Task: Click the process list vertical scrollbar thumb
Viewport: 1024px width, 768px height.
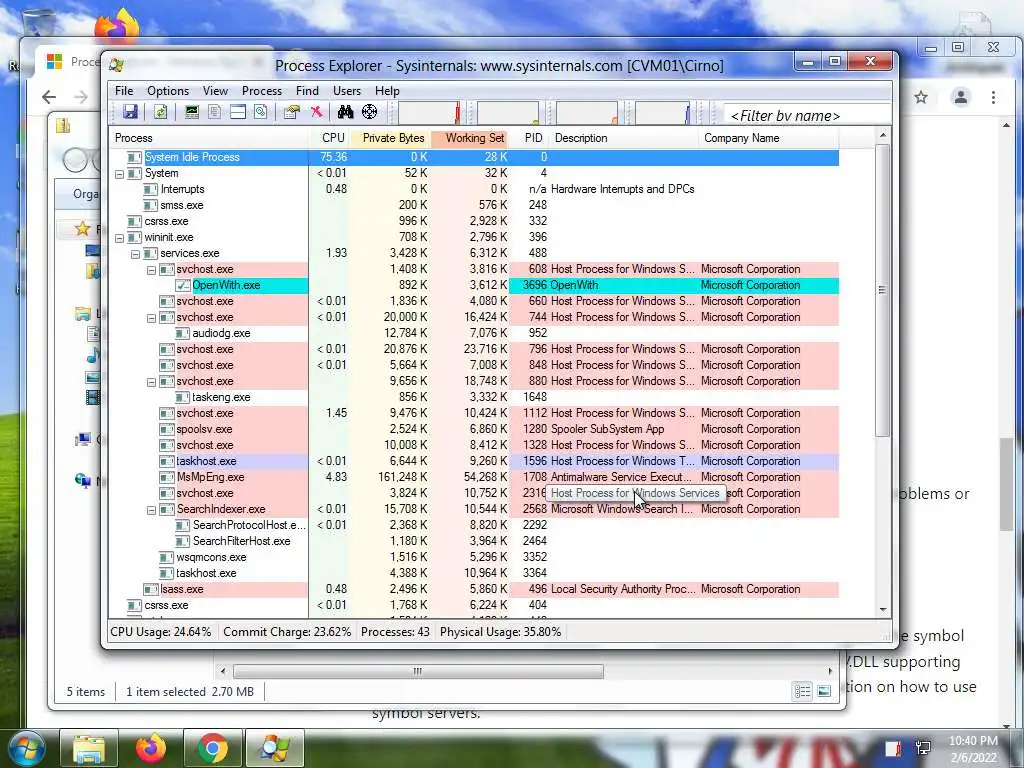Action: [882, 290]
